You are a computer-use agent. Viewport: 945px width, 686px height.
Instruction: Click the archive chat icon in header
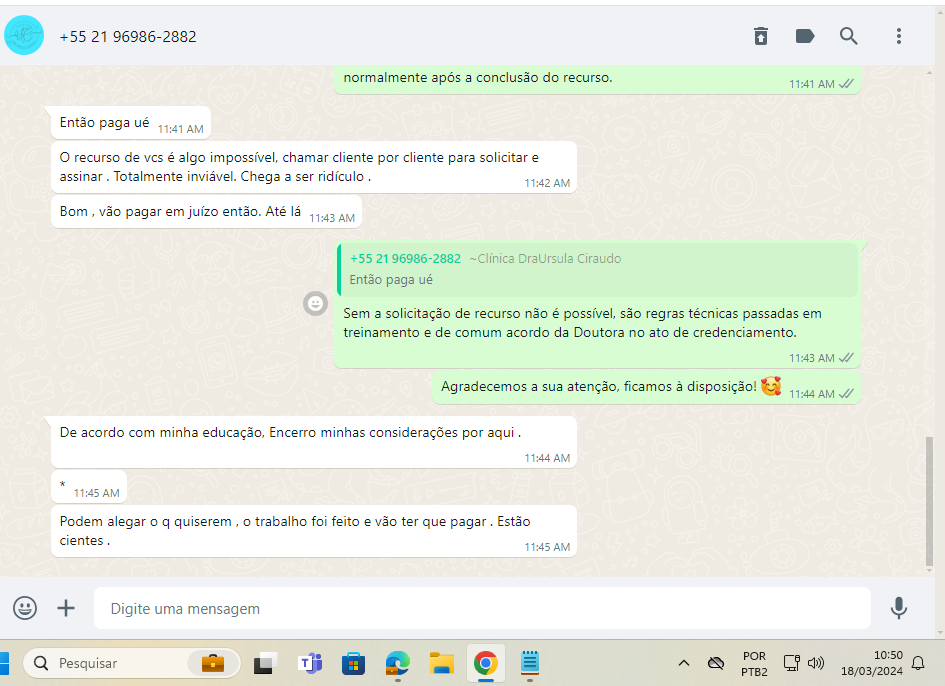tap(761, 36)
